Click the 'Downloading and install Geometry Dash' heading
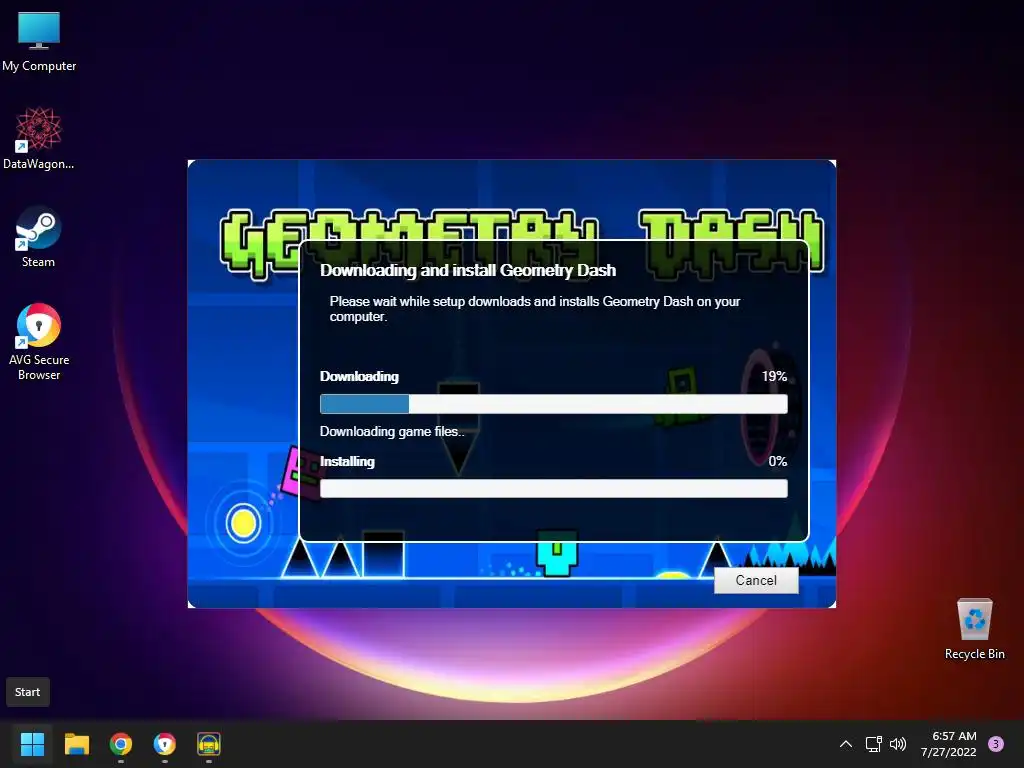1024x768 pixels. click(468, 270)
